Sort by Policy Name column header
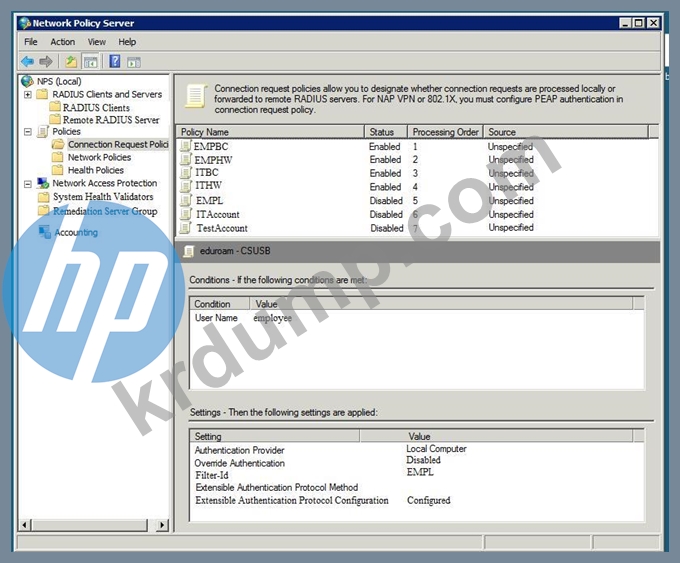Viewport: 680px width, 563px height. click(270, 132)
